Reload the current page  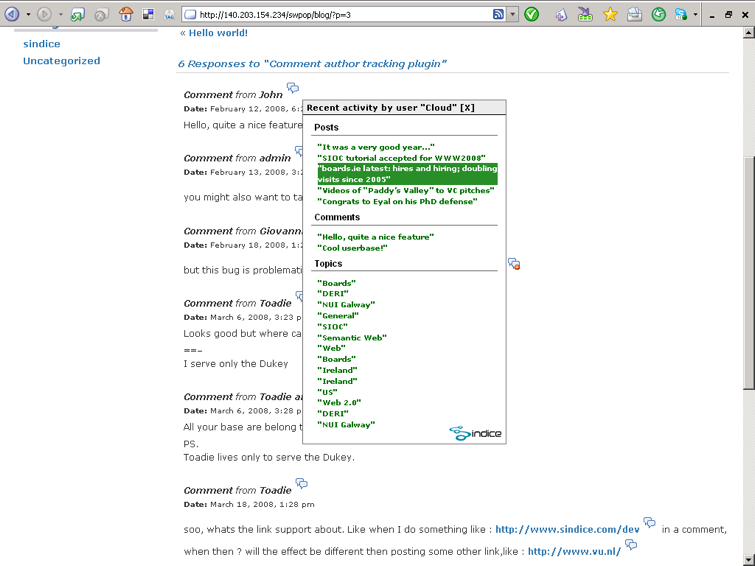click(x=78, y=15)
